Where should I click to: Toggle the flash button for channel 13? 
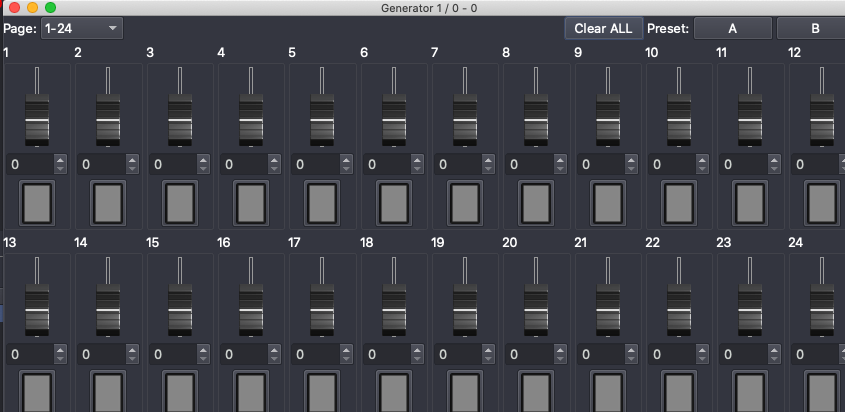[x=37, y=391]
